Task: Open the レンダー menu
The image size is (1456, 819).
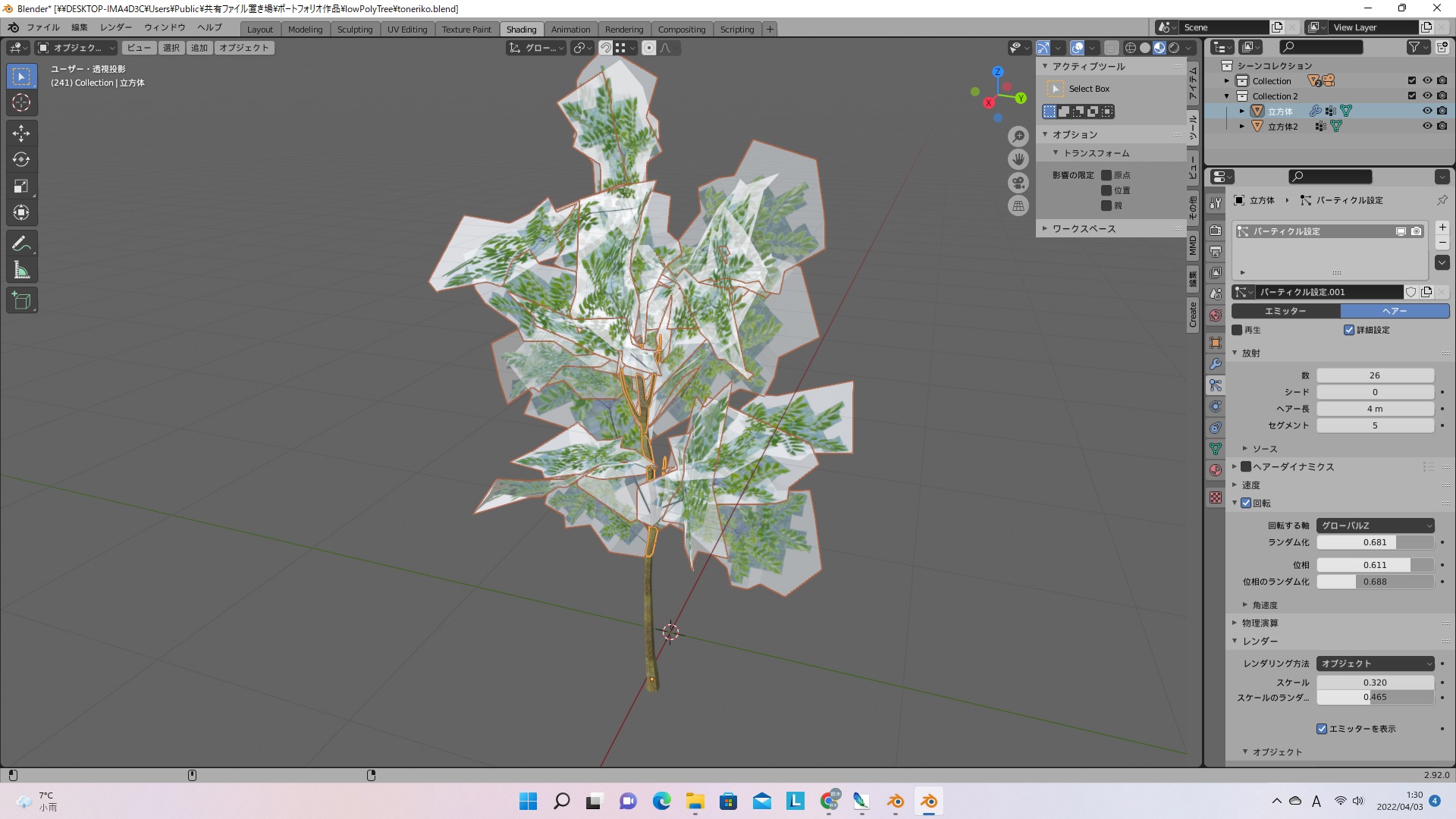Action: 116,27
